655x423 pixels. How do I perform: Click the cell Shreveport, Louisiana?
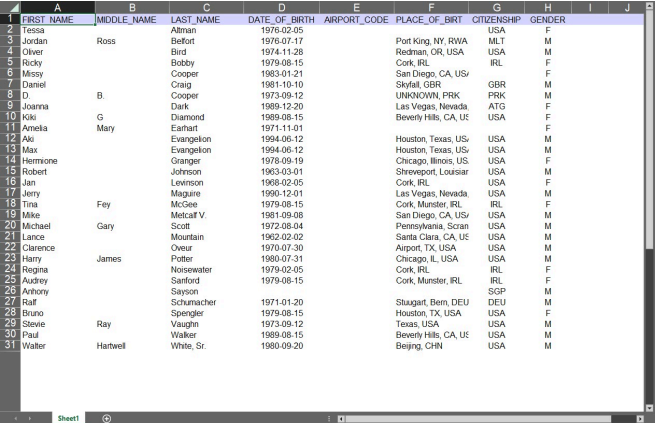(431, 172)
